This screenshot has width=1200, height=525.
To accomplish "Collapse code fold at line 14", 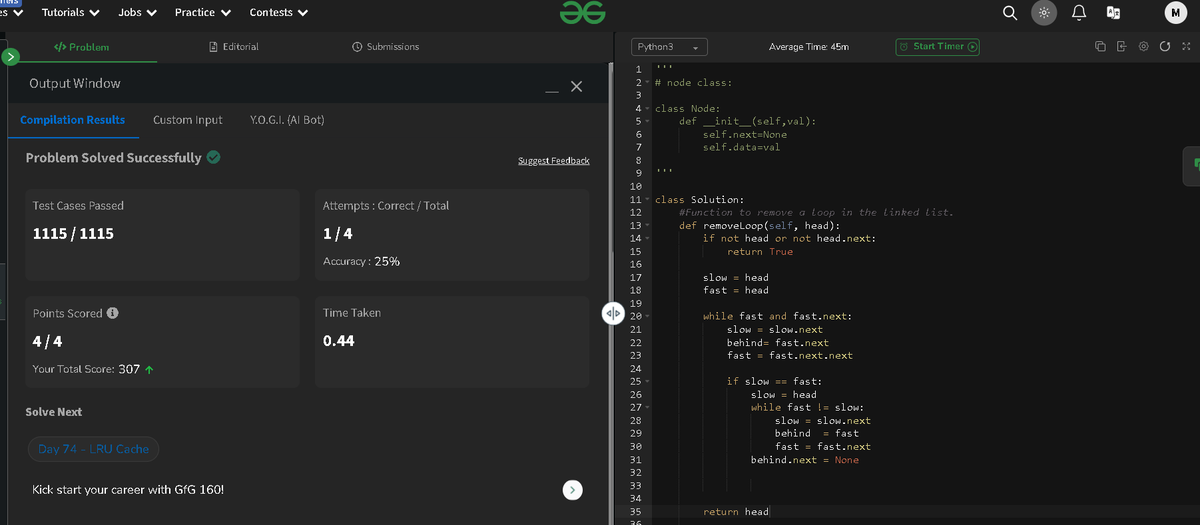I will click(x=647, y=239).
